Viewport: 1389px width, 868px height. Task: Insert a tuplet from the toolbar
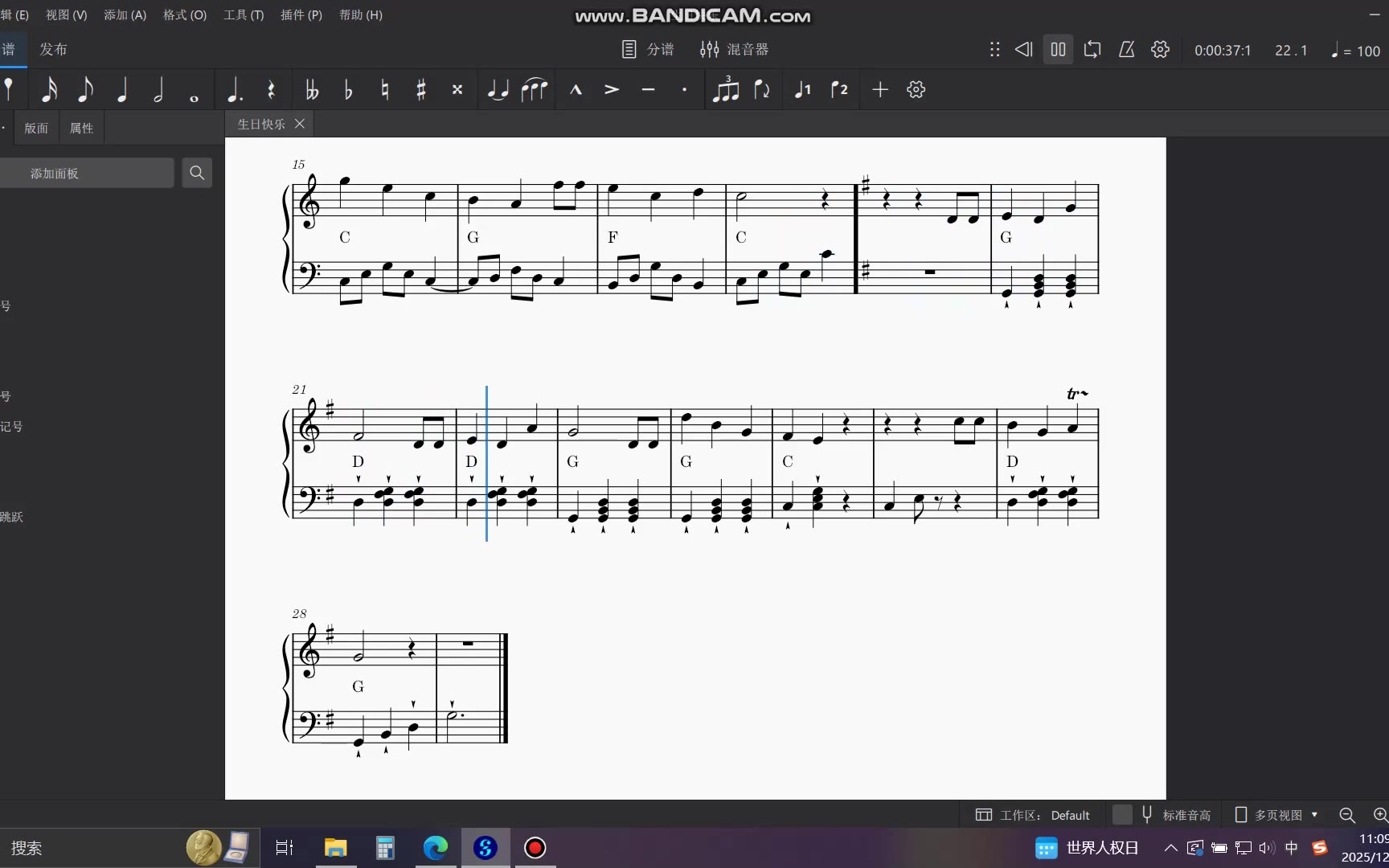point(725,90)
